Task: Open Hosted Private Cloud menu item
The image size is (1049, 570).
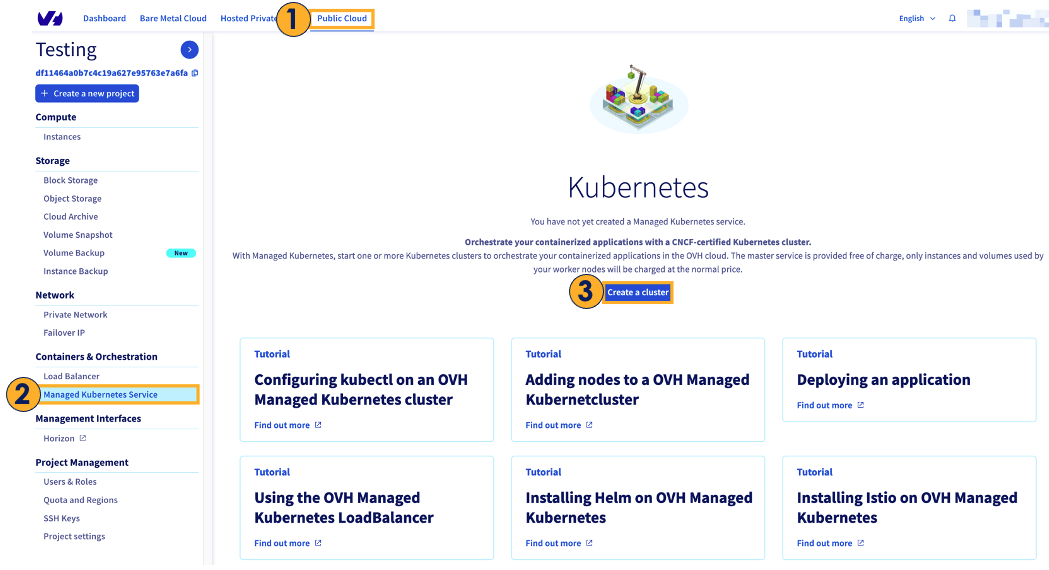Action: click(x=248, y=18)
